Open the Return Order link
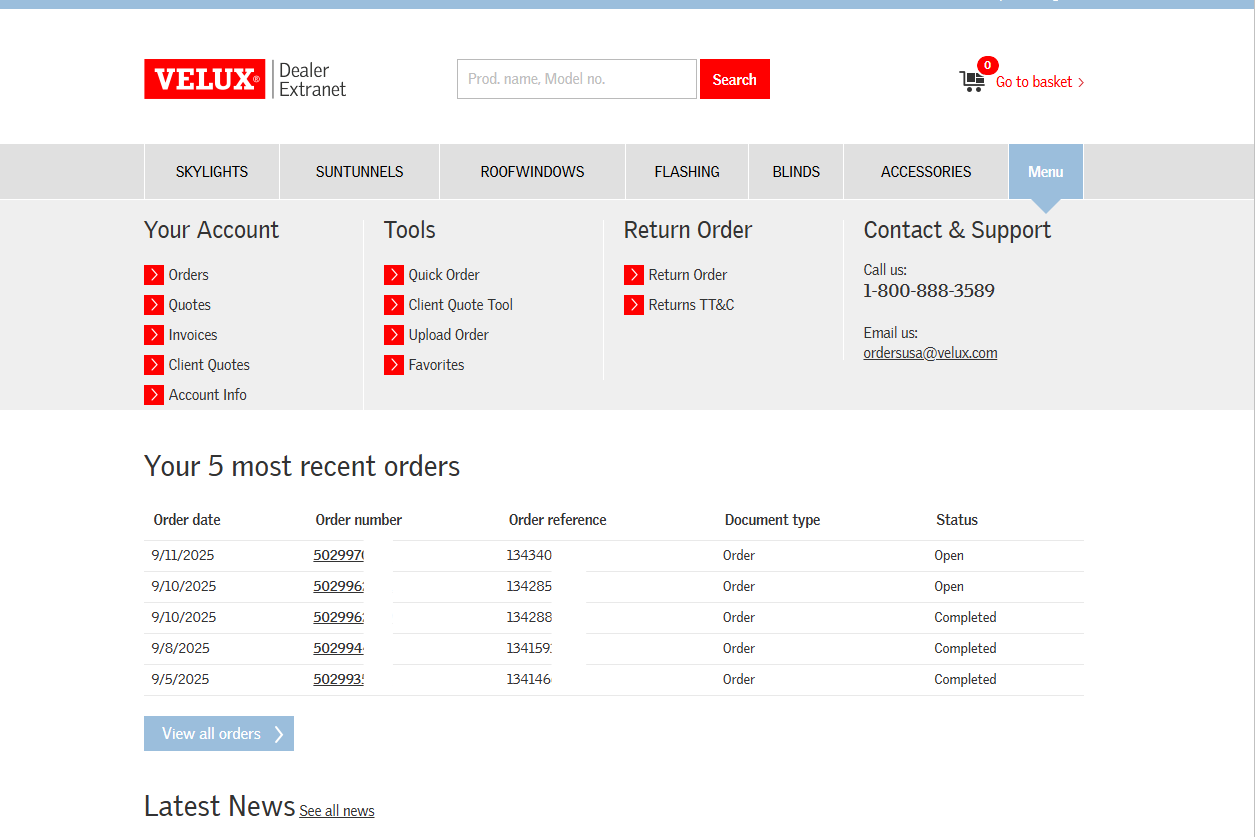 688,275
